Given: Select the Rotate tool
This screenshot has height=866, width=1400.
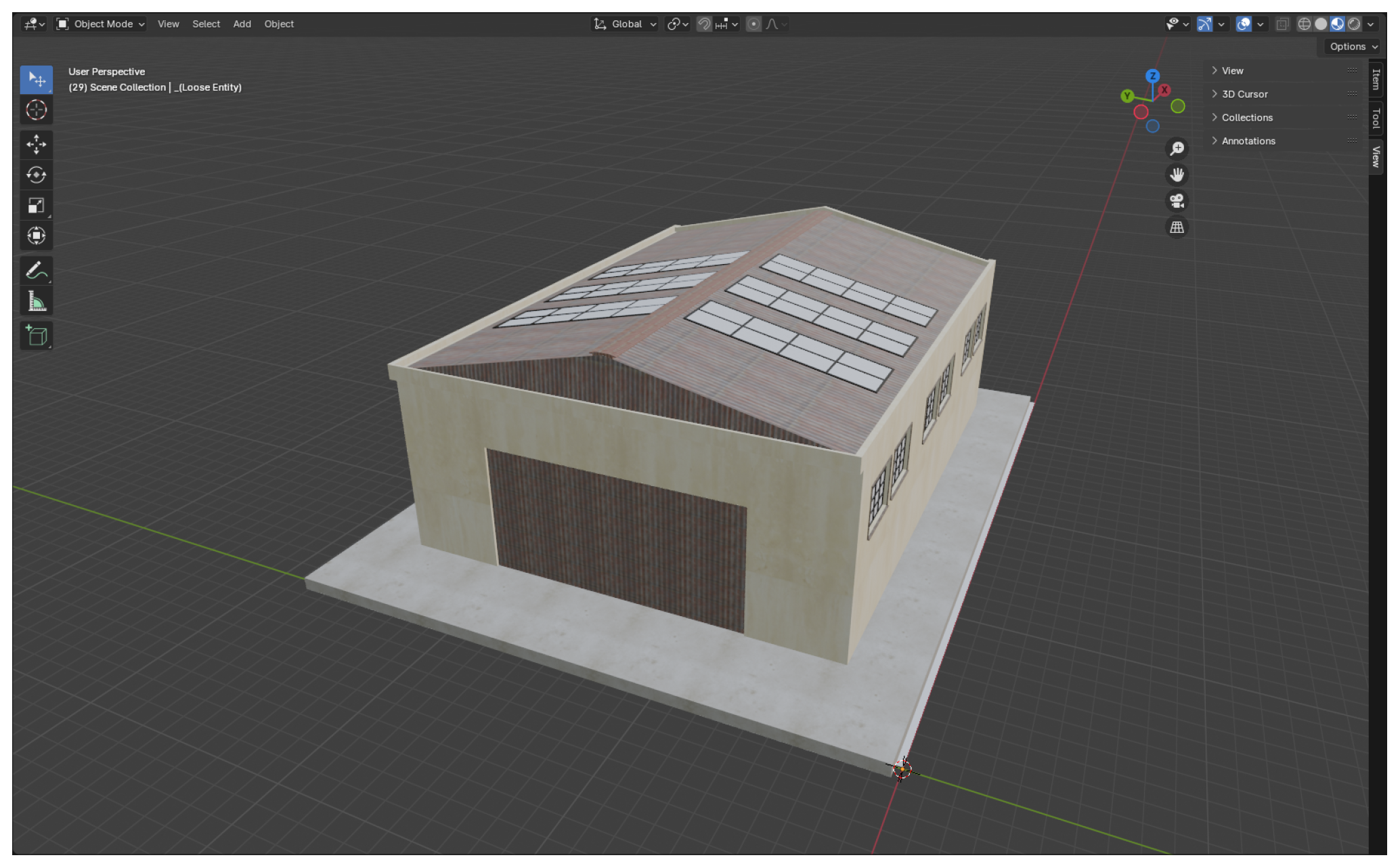Looking at the screenshot, I should click(36, 175).
